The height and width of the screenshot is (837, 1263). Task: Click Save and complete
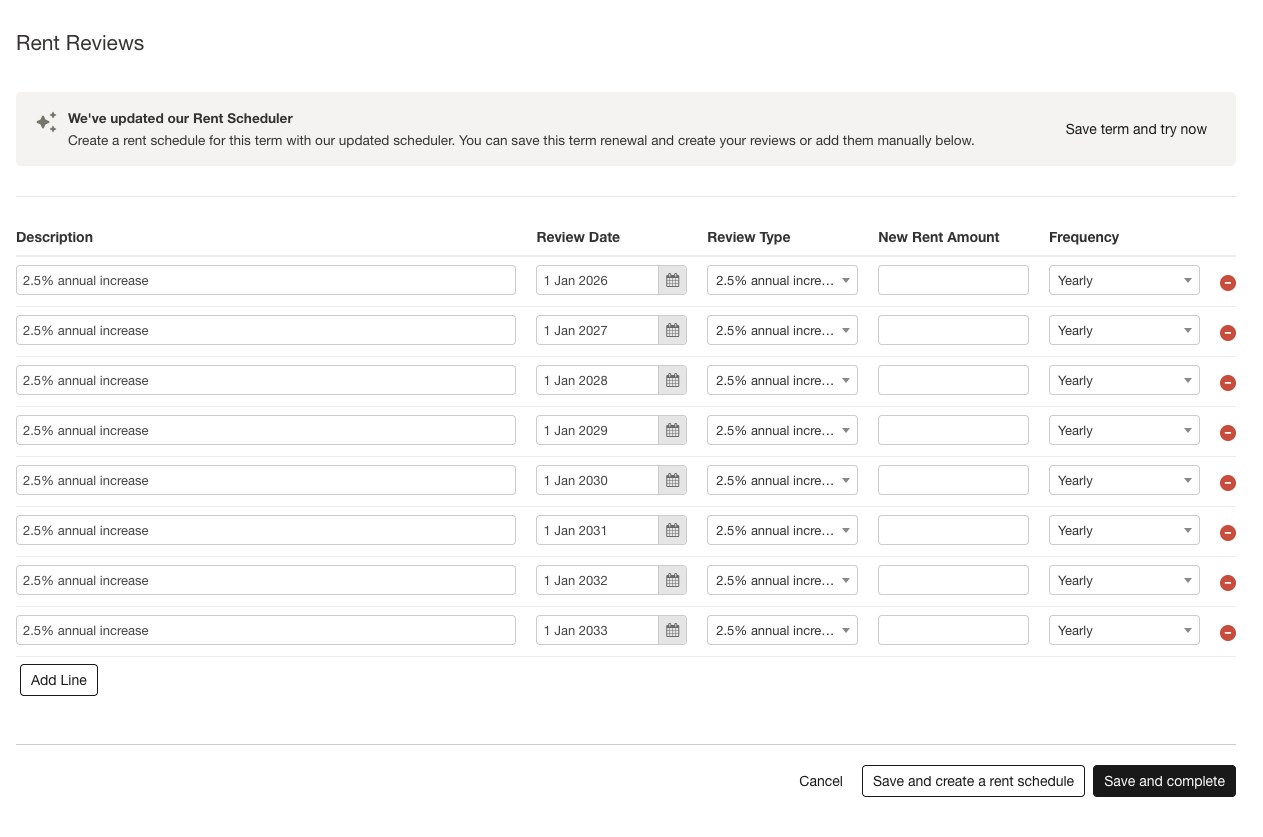[x=1164, y=781]
